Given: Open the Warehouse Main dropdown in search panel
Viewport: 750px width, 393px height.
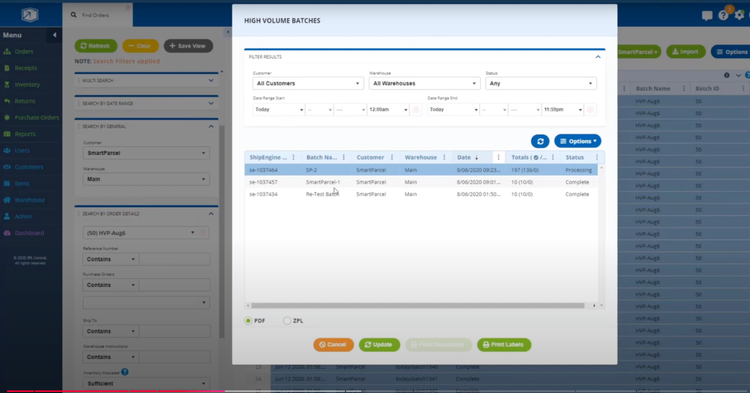Looking at the screenshot, I should 146,179.
